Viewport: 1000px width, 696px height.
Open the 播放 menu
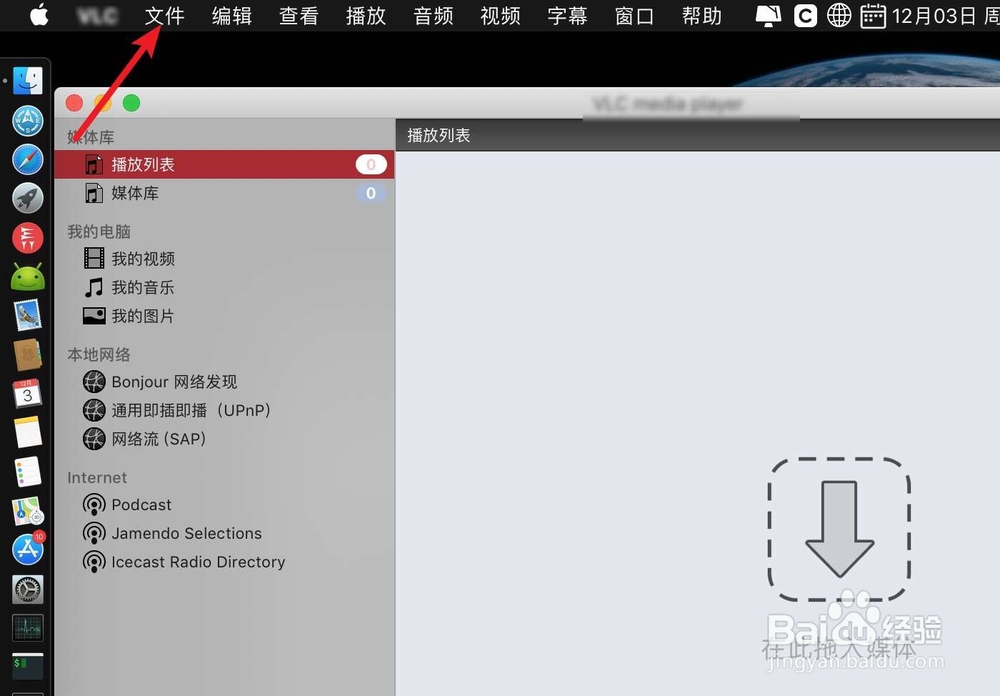point(366,16)
